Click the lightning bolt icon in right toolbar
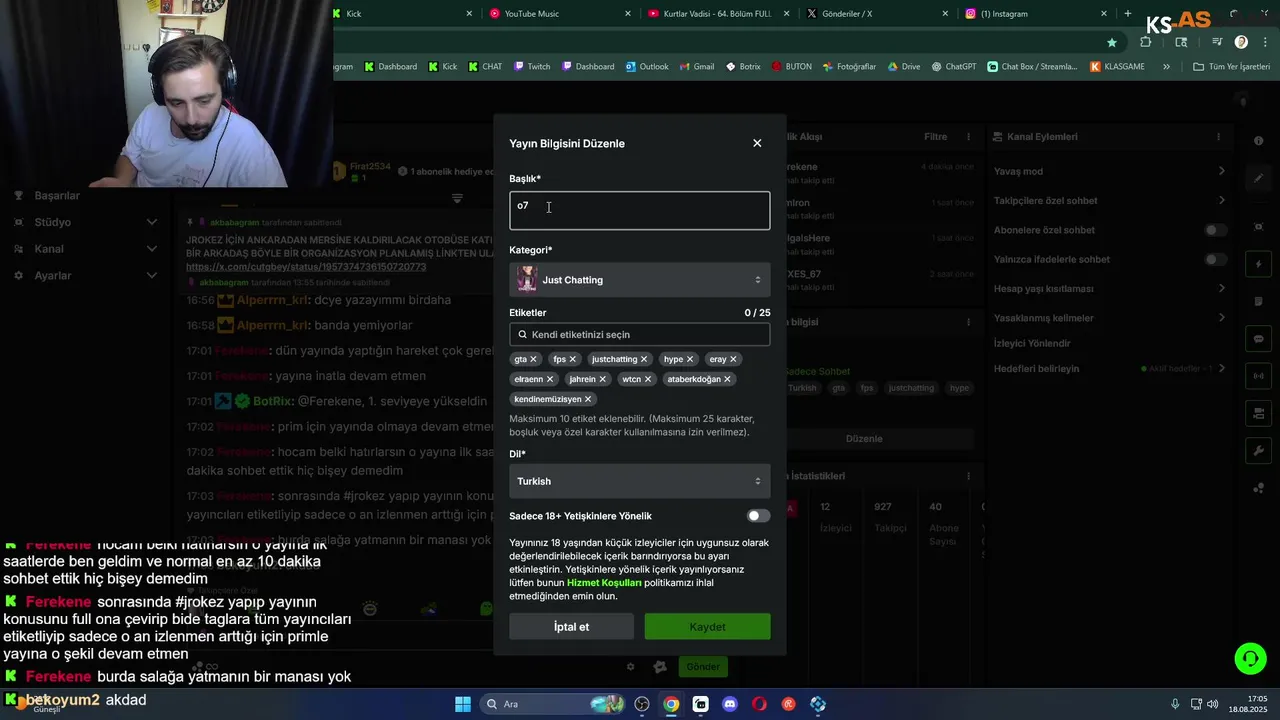Screen dimensions: 1280x720 pyautogui.click(x=1259, y=265)
